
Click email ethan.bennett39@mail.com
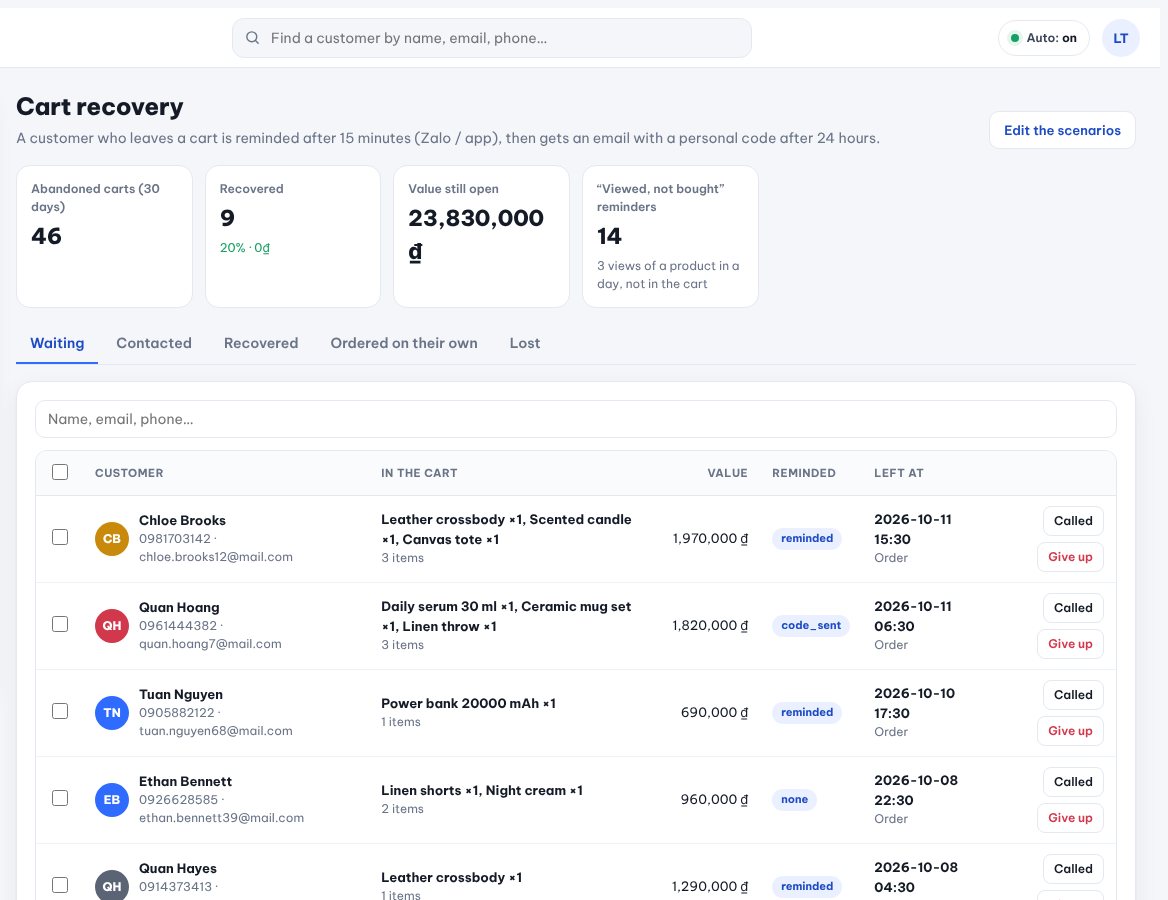click(x=221, y=818)
